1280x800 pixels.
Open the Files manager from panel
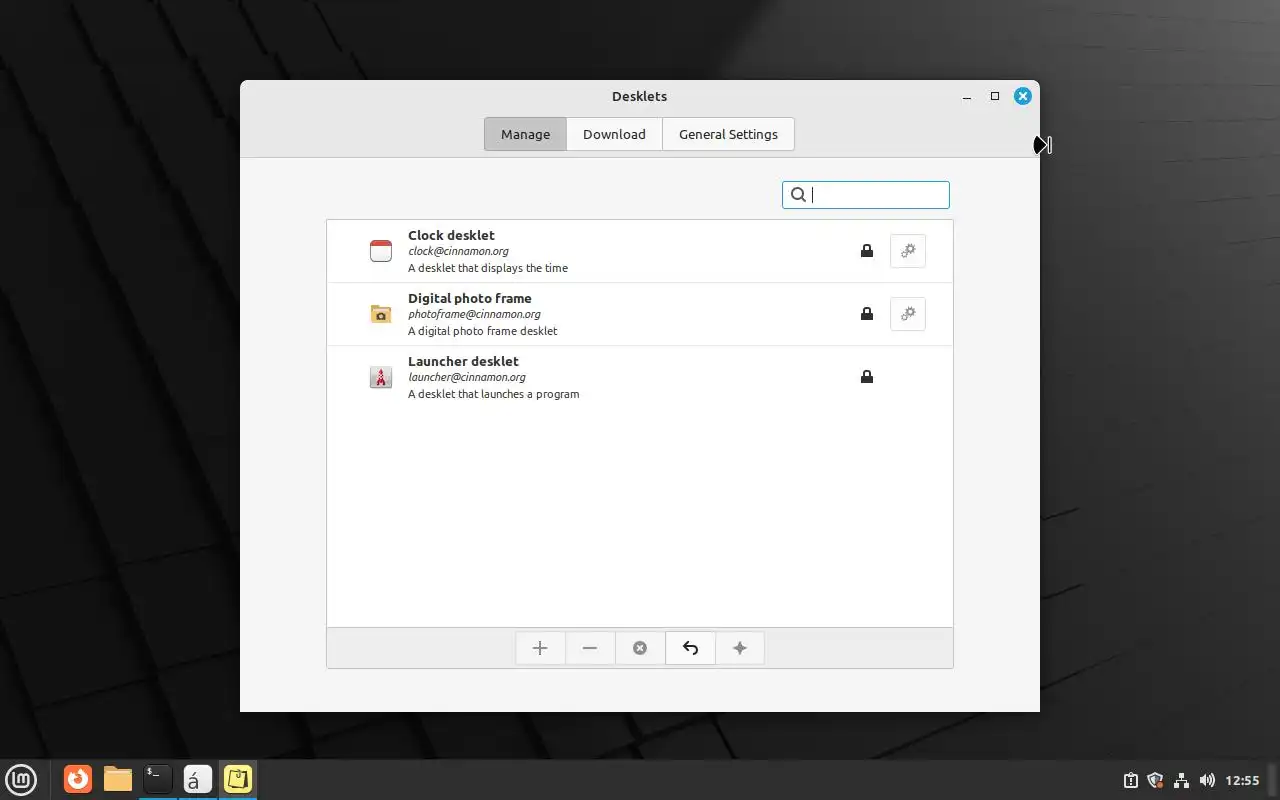tap(118, 779)
